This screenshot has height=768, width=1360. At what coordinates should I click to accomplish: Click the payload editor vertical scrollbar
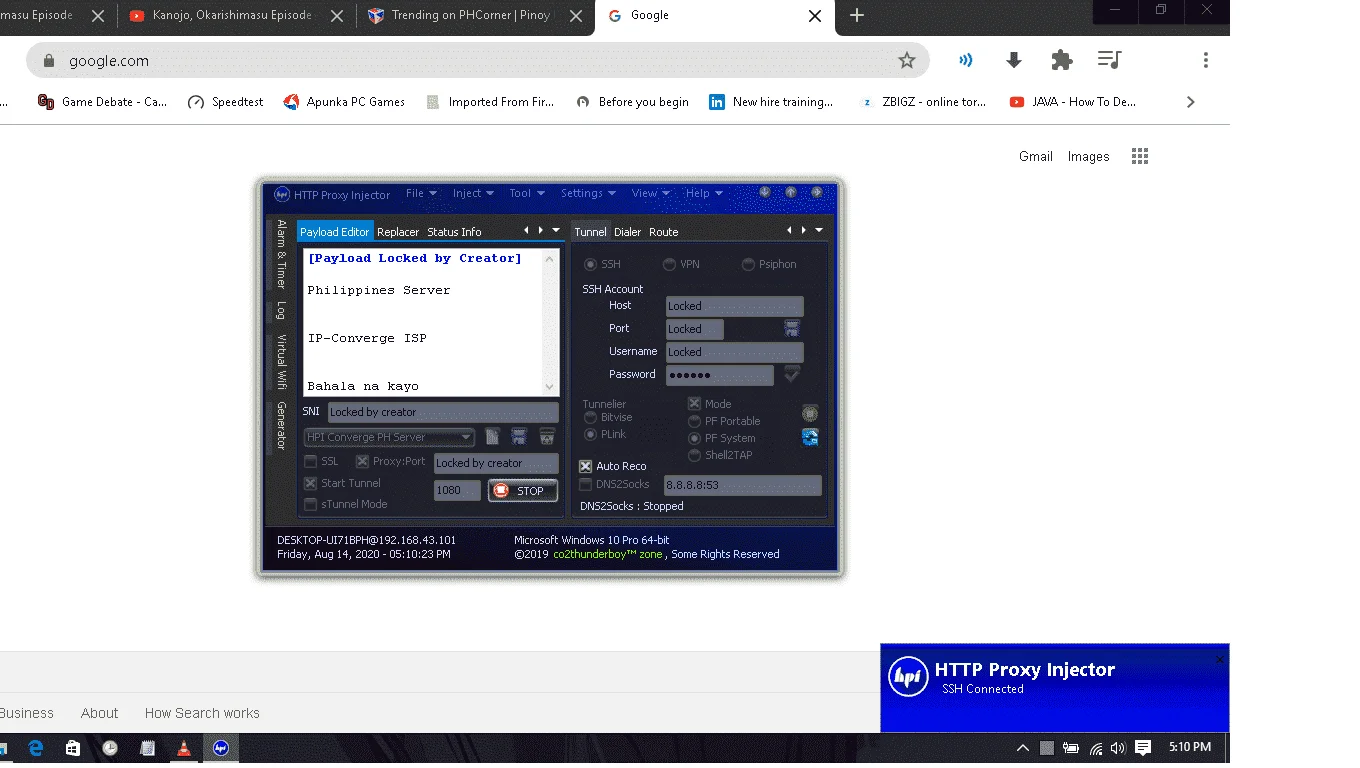549,322
